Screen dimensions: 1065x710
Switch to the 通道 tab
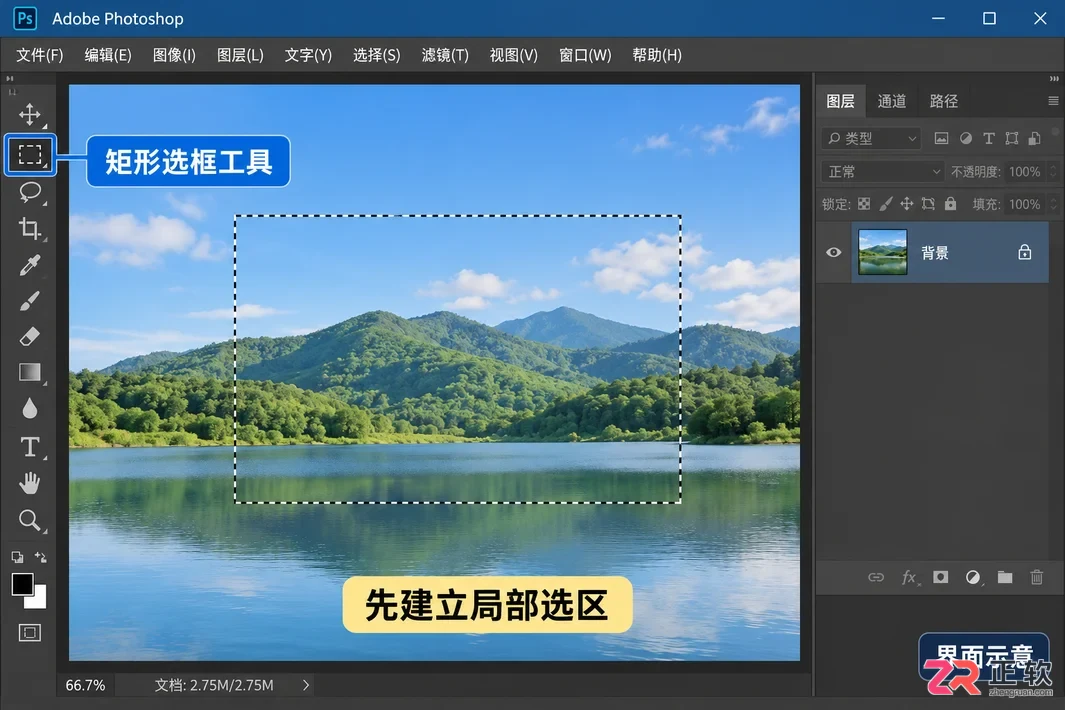[891, 101]
